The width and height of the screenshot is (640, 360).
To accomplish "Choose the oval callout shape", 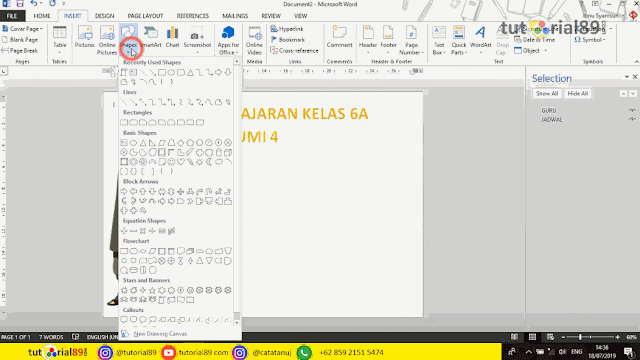I will (143, 320).
